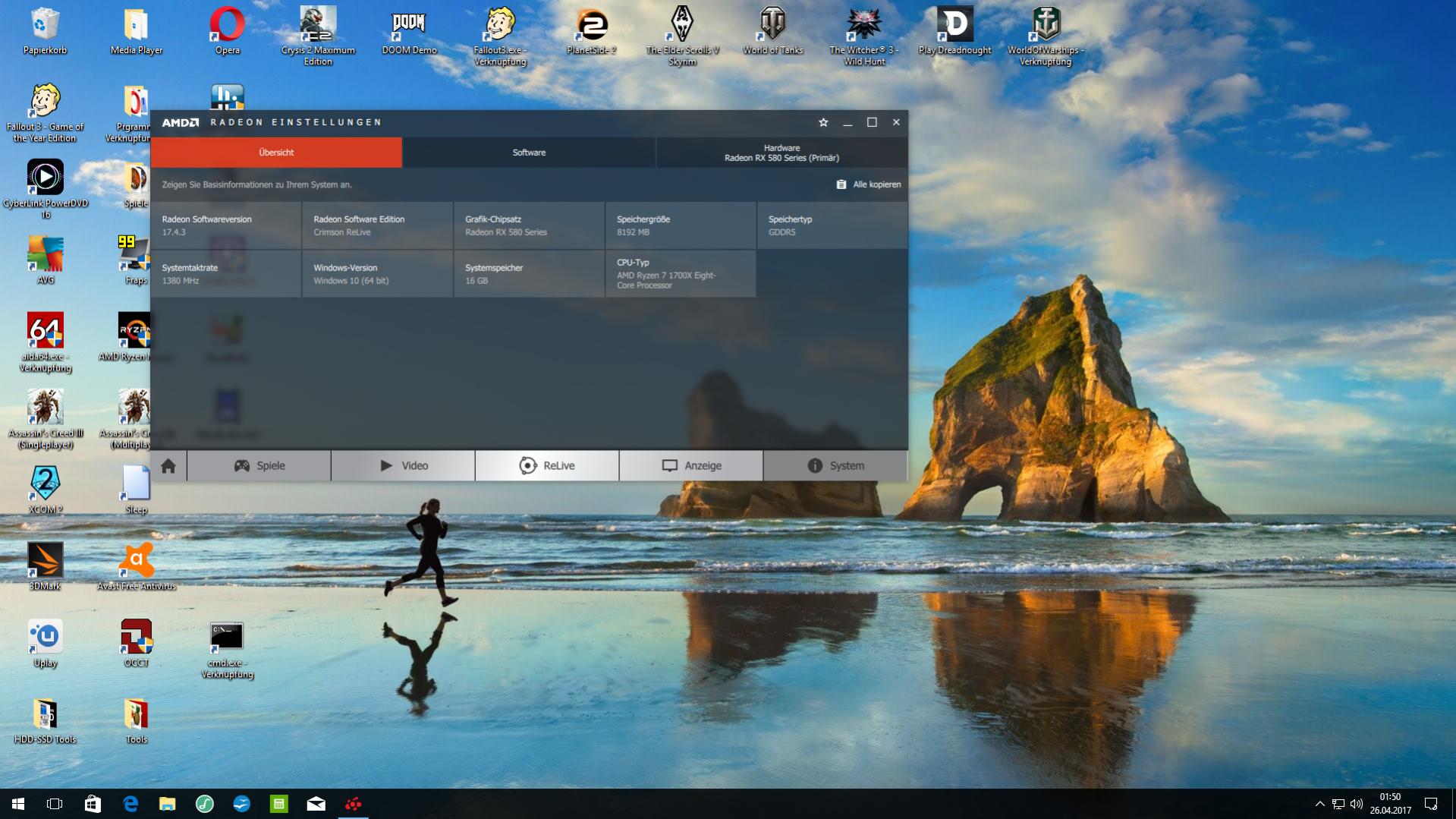Select the Speichergröße value 8192 MB

point(633,232)
